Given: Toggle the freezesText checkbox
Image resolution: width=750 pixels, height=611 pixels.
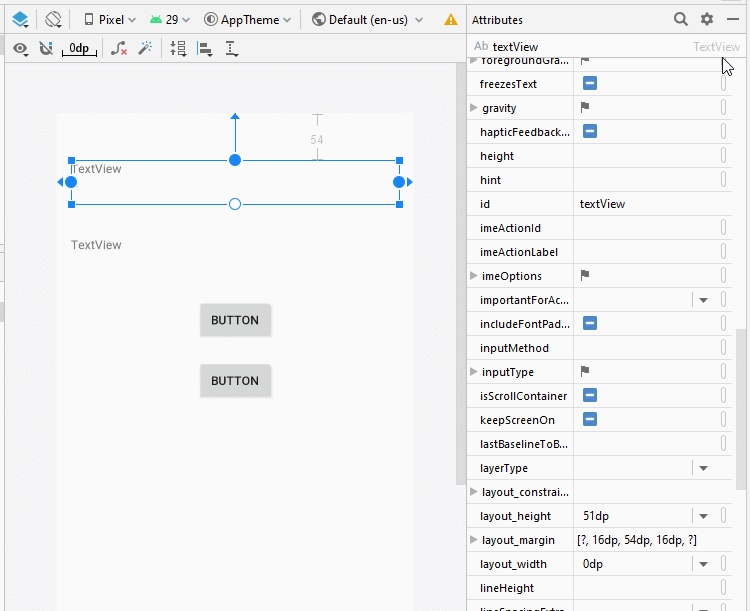Looking at the screenshot, I should click(590, 83).
